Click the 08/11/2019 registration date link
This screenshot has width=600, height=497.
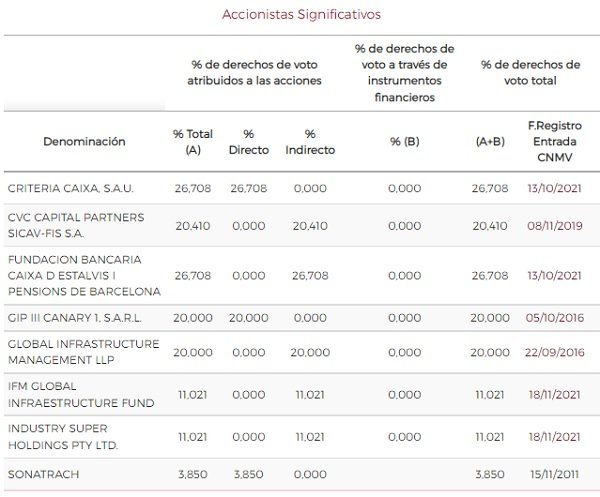554,226
